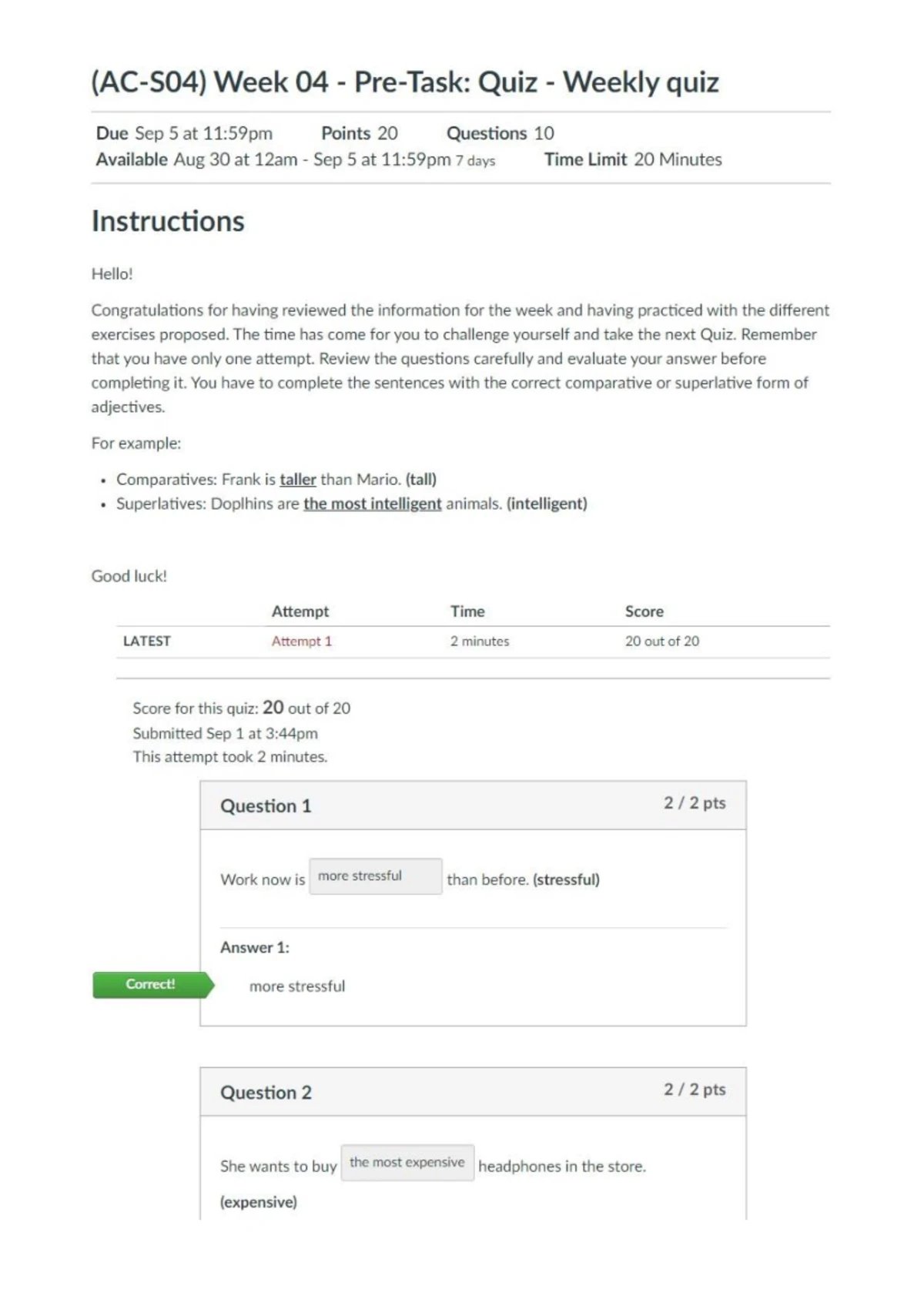Click the Time column header

(x=467, y=611)
